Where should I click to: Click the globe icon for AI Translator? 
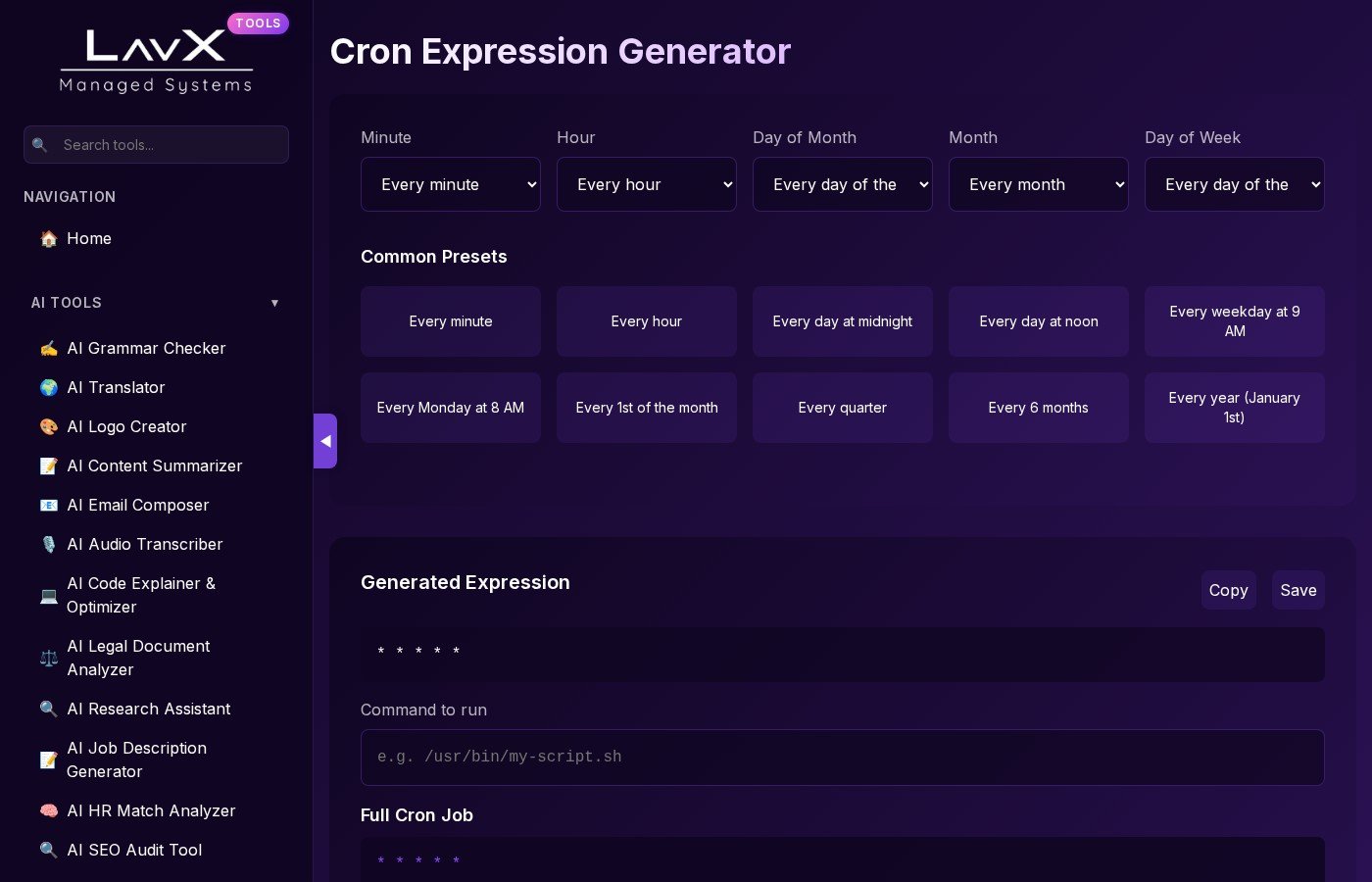pyautogui.click(x=48, y=388)
